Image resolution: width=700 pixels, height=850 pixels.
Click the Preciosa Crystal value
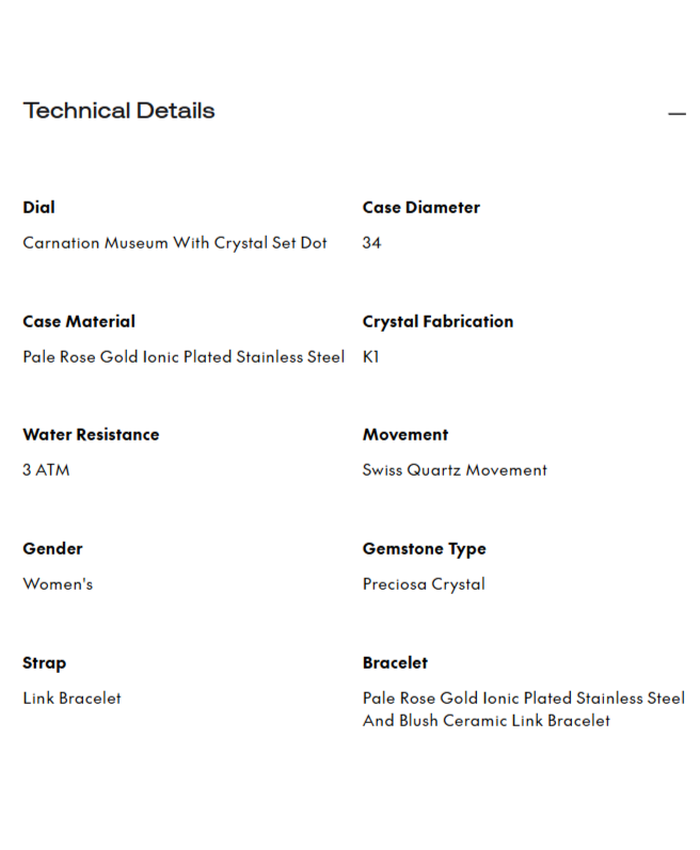pyautogui.click(x=424, y=584)
